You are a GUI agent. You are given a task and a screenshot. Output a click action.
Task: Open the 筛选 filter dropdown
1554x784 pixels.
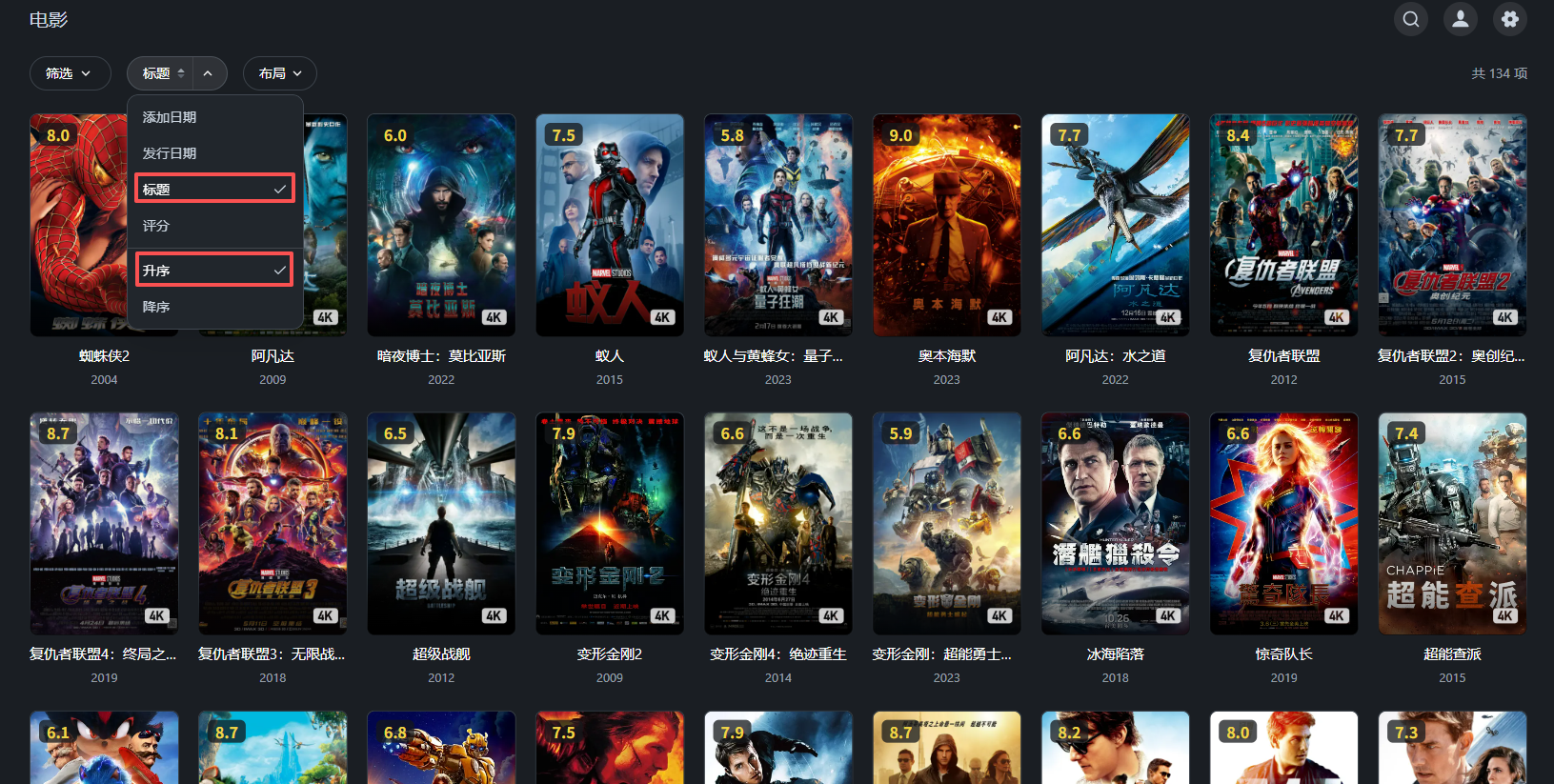[70, 73]
